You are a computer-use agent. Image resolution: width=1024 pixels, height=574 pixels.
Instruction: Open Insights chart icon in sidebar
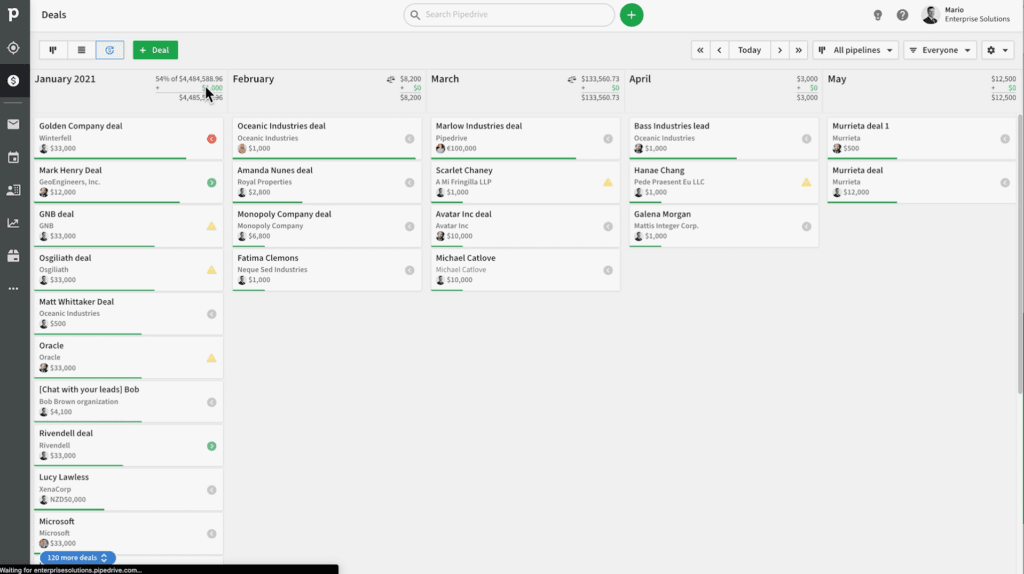pos(14,223)
